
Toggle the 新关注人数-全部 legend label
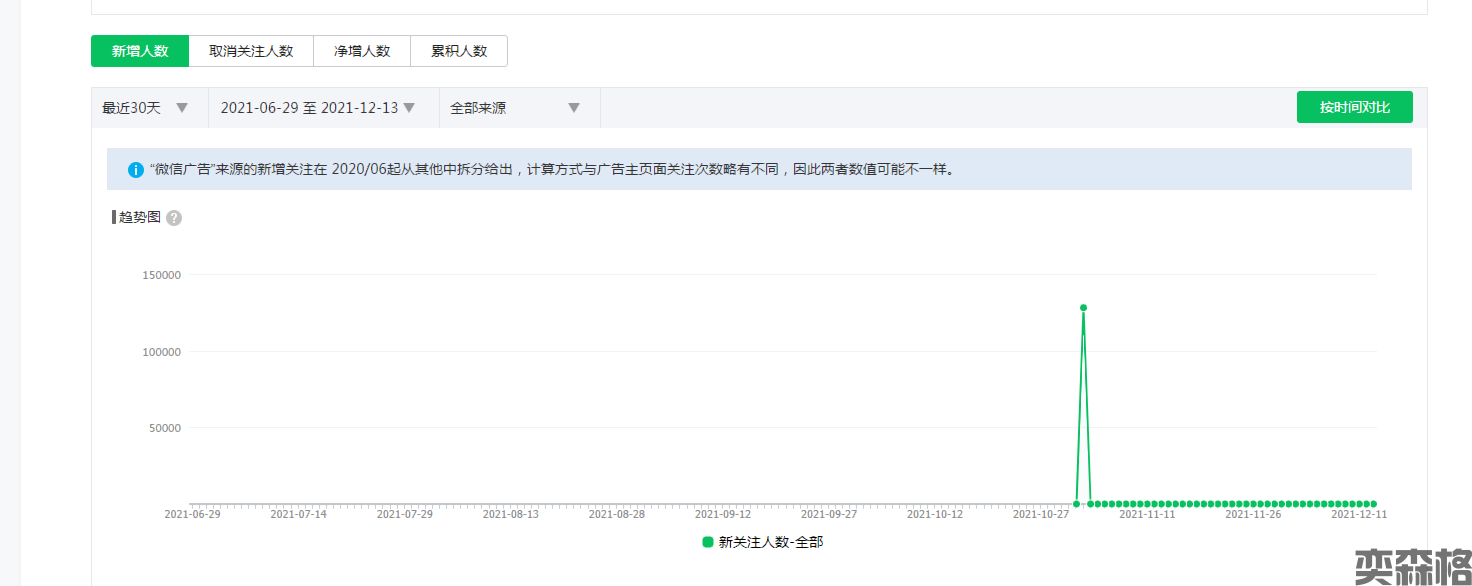click(x=770, y=542)
